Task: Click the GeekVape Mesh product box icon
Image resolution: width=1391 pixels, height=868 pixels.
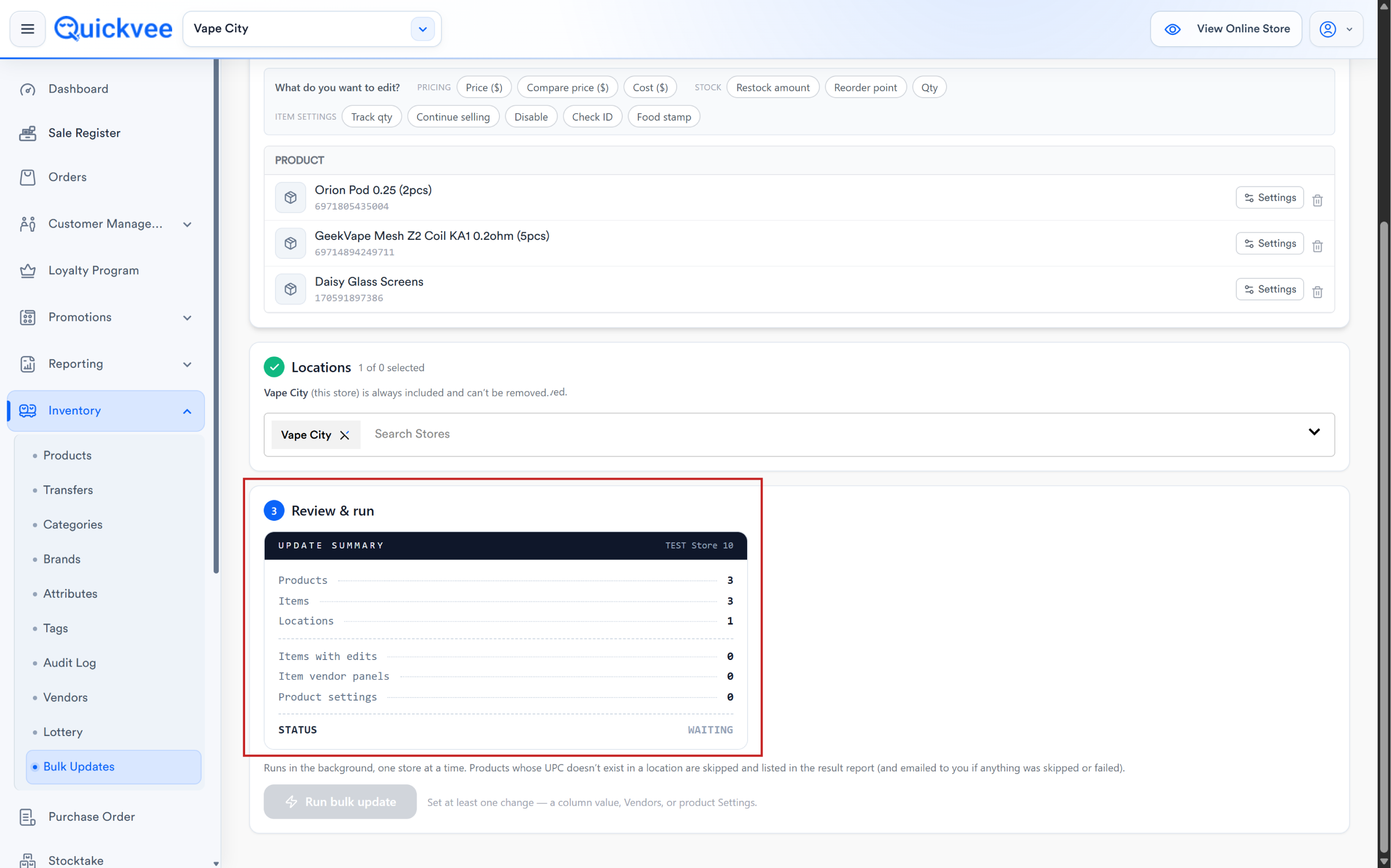Action: click(291, 243)
